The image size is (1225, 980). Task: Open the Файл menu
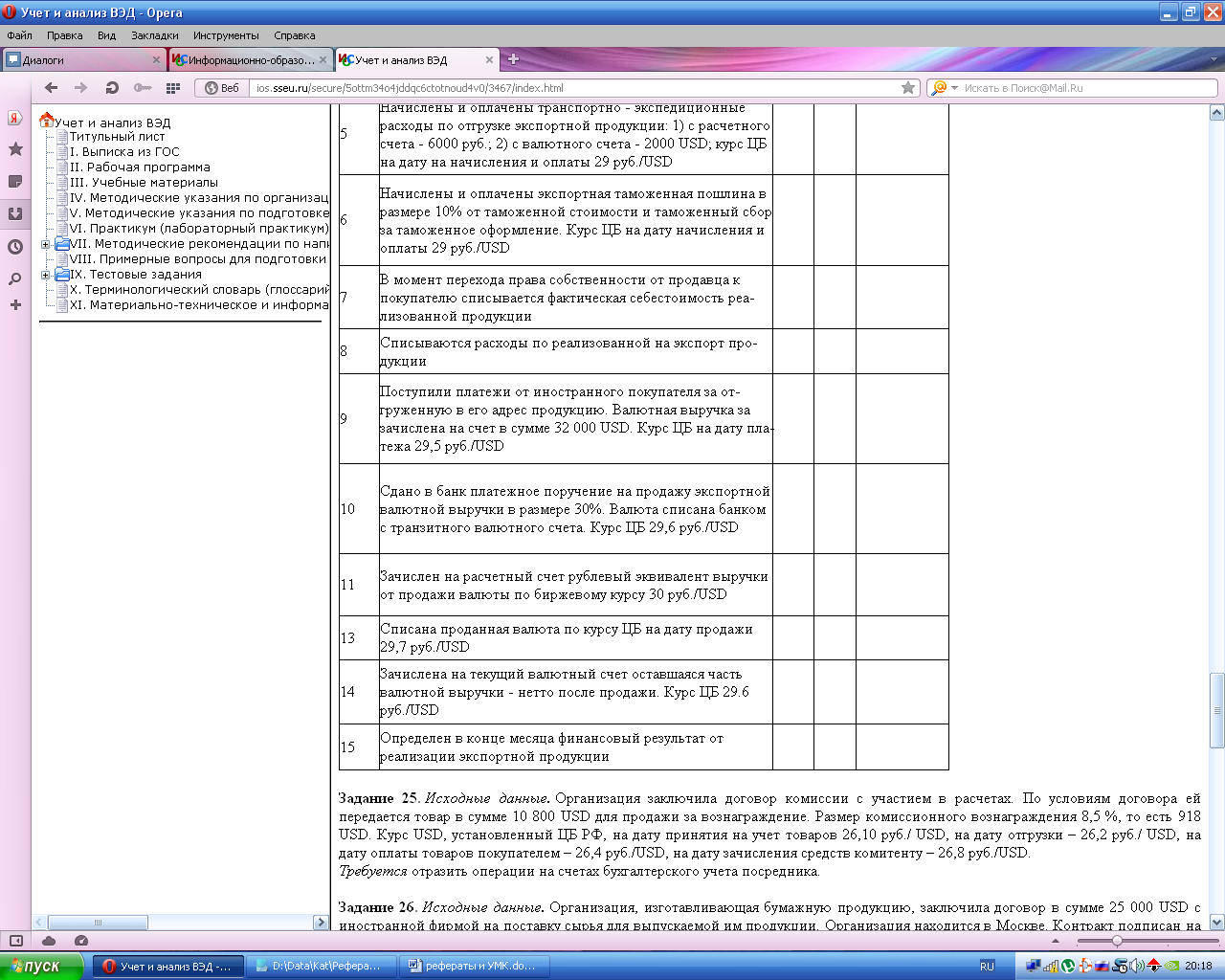pyautogui.click(x=19, y=35)
